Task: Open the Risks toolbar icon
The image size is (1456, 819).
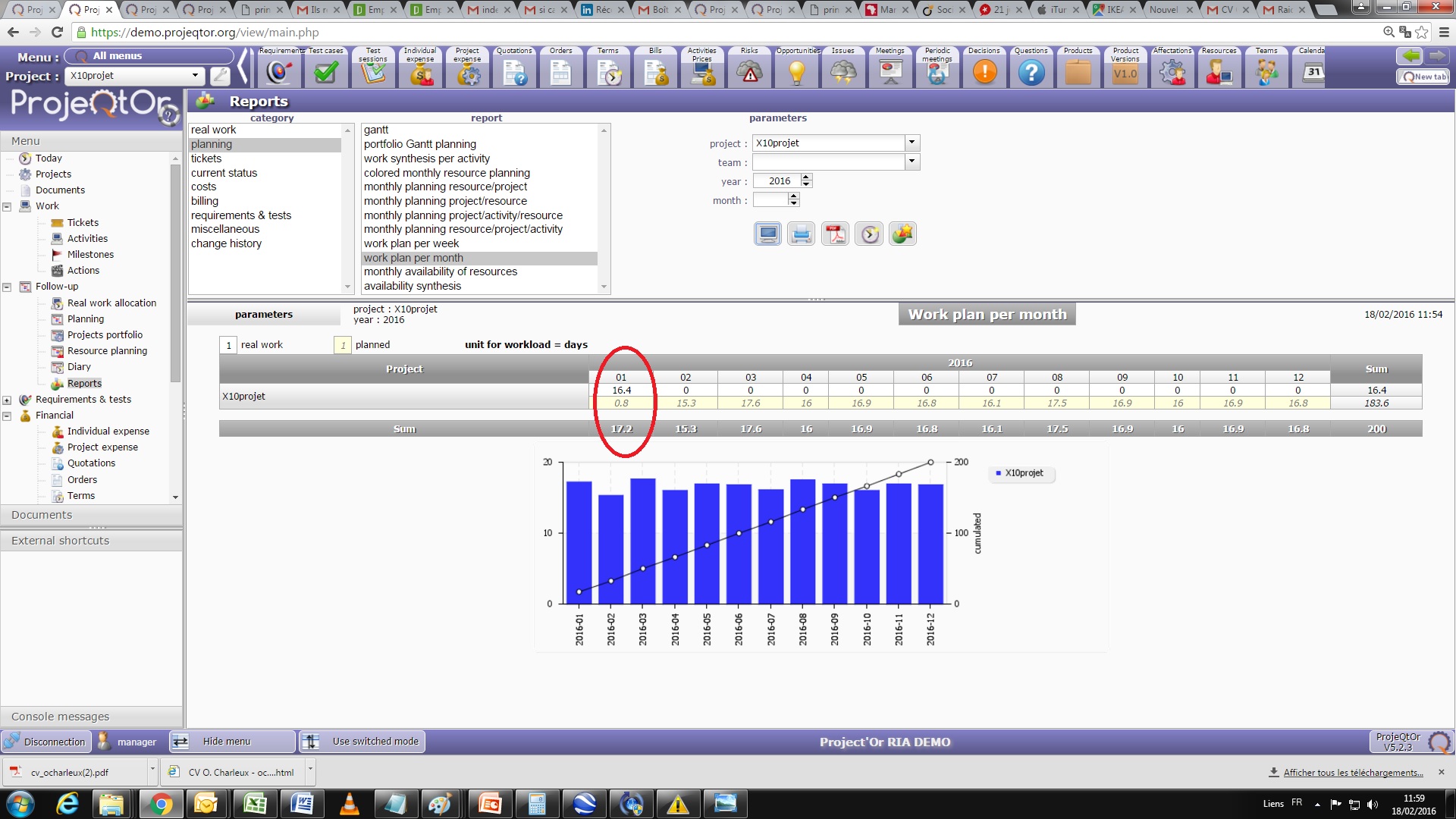Action: click(x=749, y=72)
